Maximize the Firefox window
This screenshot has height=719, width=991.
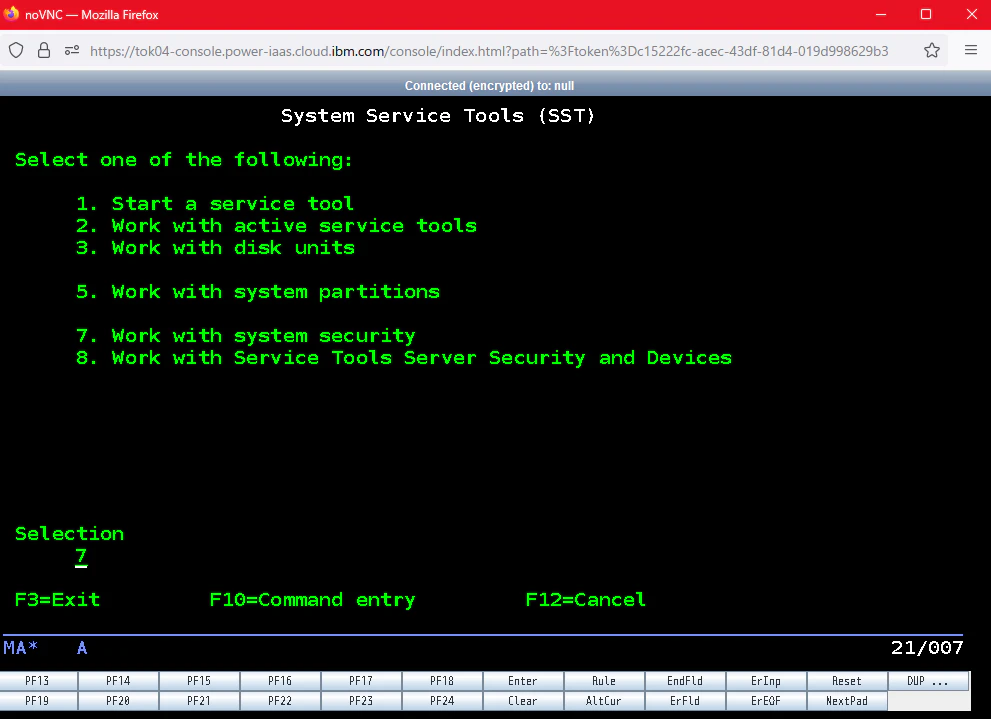926,14
